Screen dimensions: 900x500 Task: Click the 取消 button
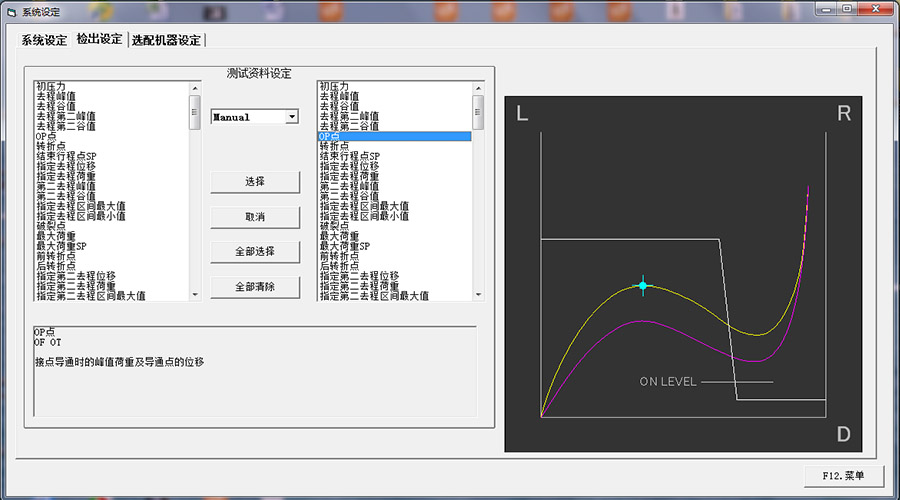click(x=255, y=217)
